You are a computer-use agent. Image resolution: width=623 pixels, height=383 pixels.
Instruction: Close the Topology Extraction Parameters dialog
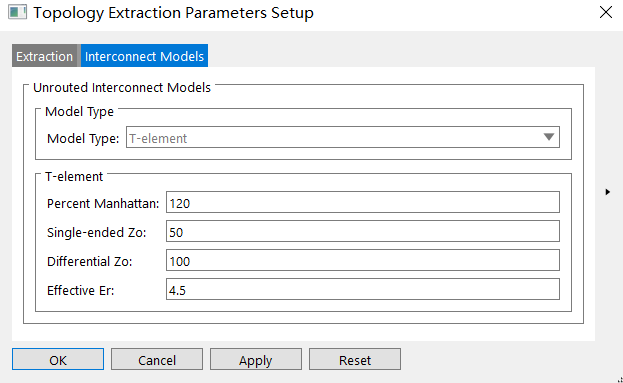(x=606, y=12)
